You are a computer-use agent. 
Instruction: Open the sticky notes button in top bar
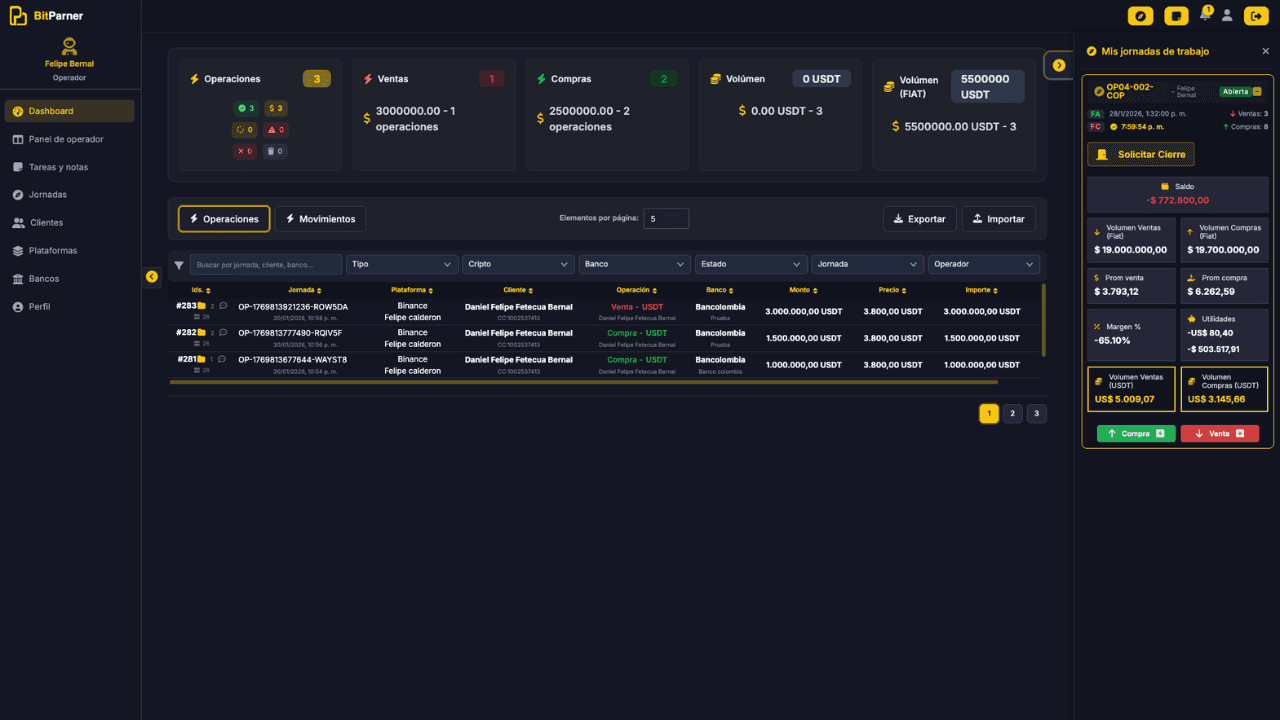(x=1178, y=15)
